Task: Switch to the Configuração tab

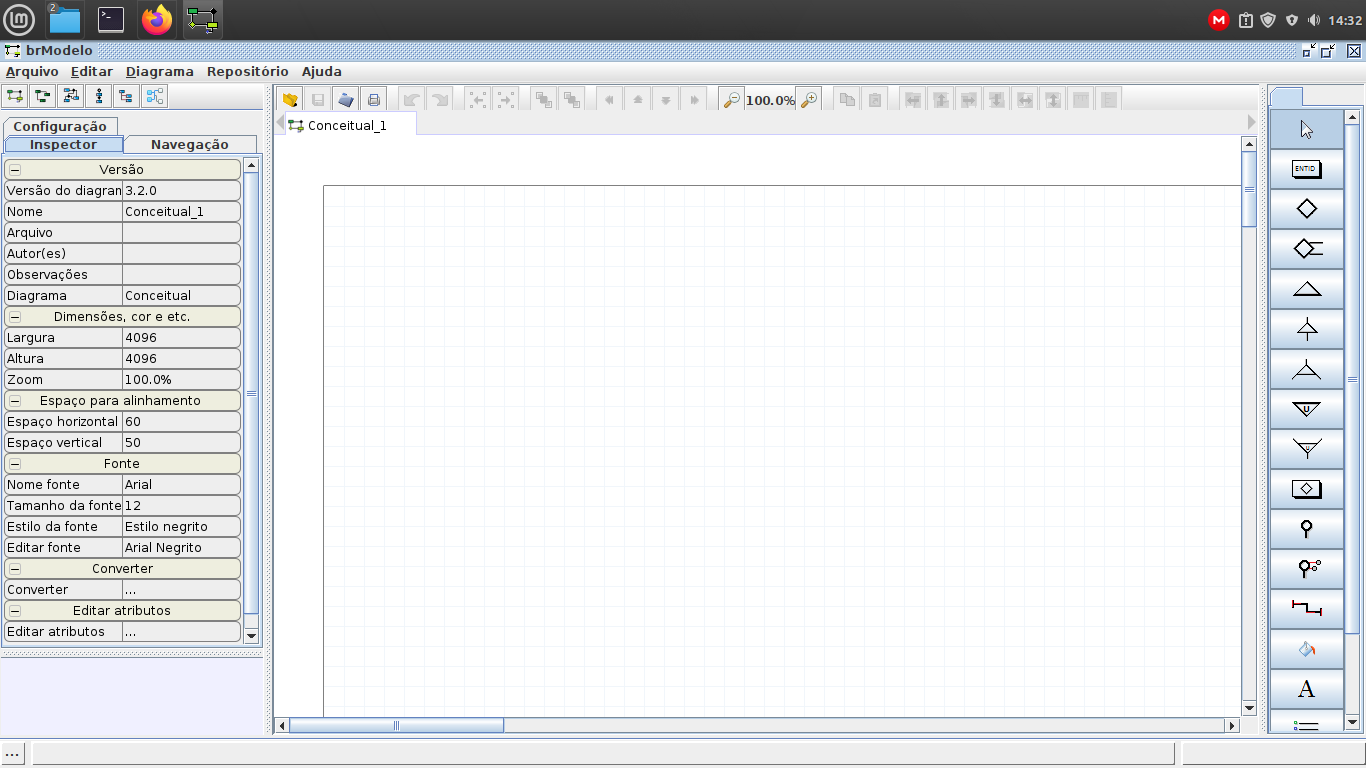Action: (x=60, y=126)
